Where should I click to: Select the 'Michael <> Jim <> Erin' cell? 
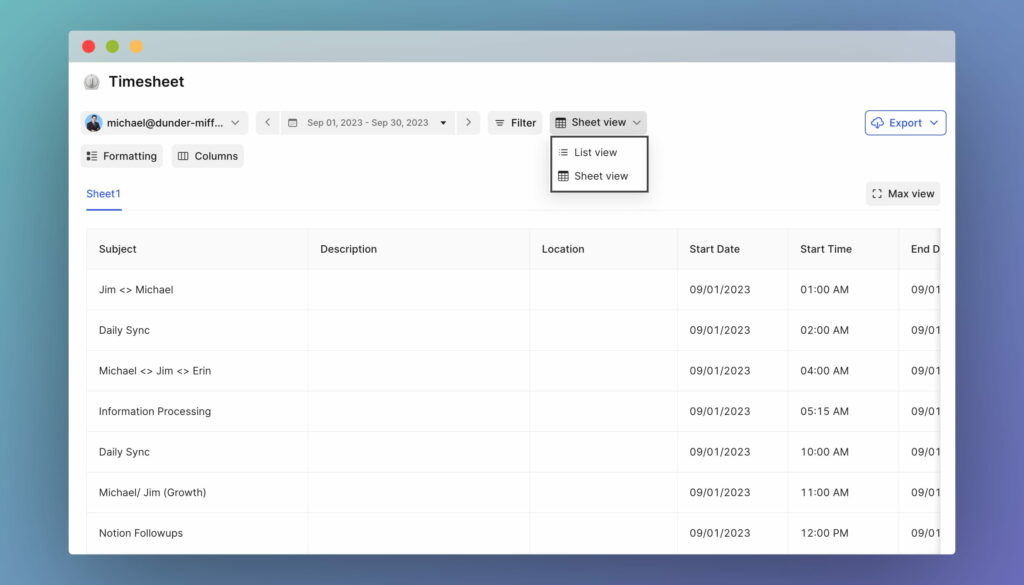(x=197, y=371)
